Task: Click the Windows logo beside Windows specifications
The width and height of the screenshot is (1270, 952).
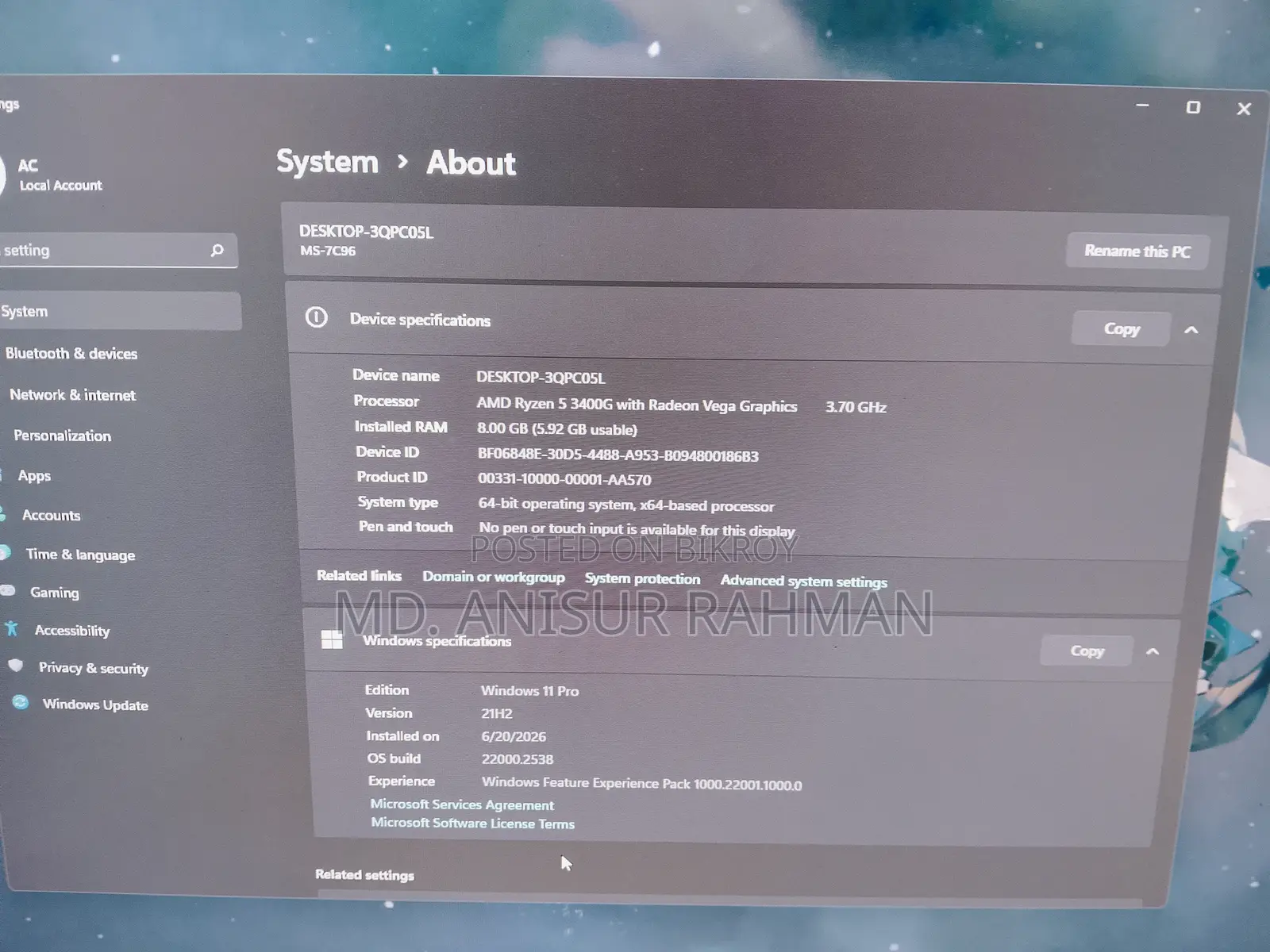Action: tap(332, 639)
